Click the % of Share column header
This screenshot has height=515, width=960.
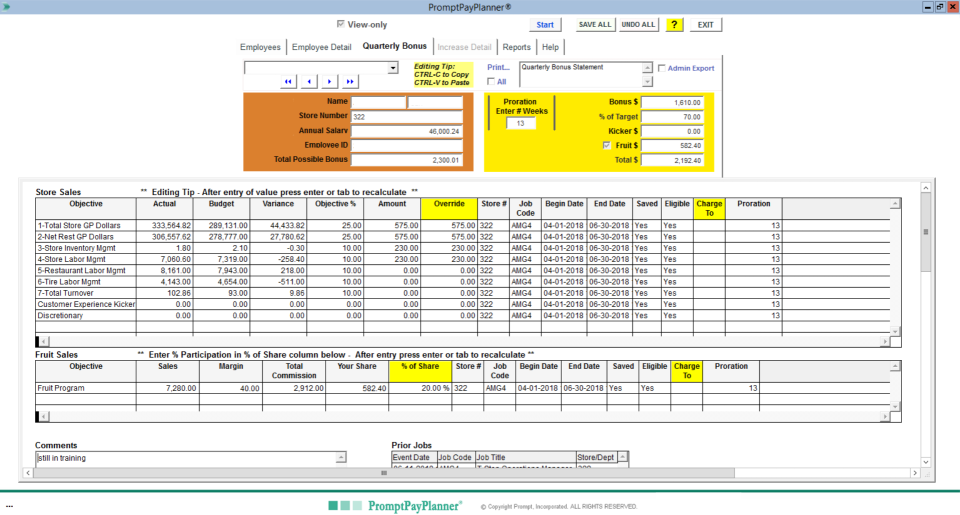tap(420, 371)
